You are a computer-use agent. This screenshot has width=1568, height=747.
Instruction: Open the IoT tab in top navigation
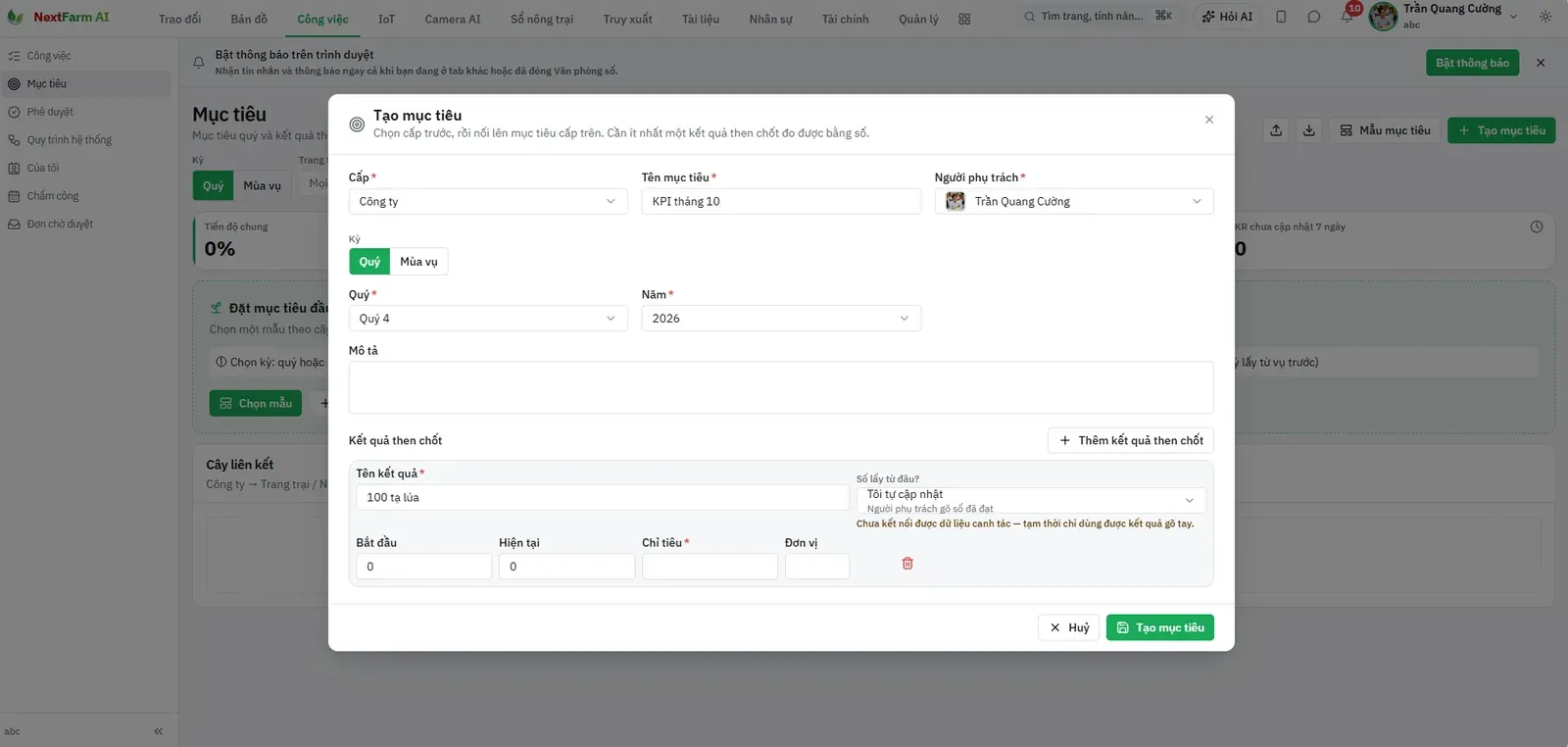pyautogui.click(x=386, y=19)
